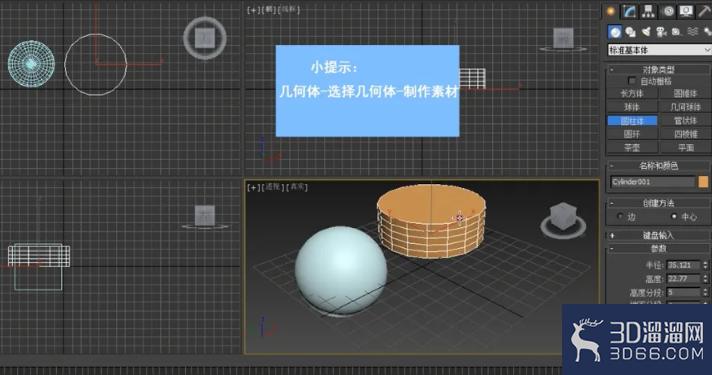Open the [线框] shading menu
This screenshot has width=712, height=375.
tap(289, 10)
